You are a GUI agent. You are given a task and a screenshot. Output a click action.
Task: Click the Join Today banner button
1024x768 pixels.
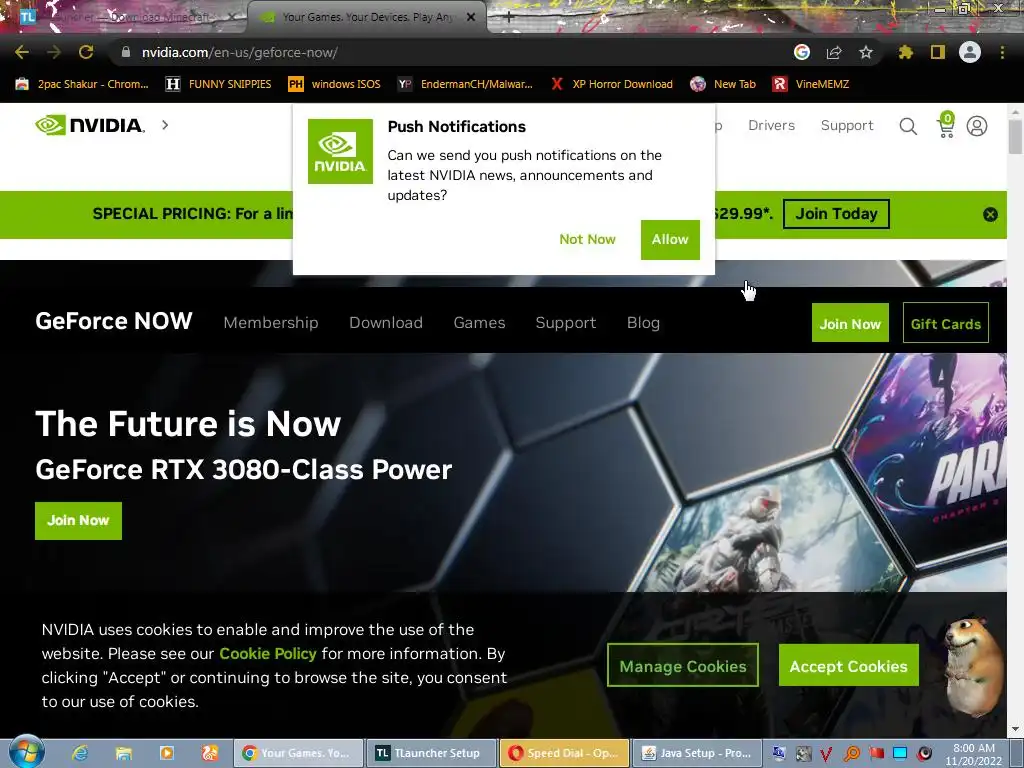tap(836, 214)
